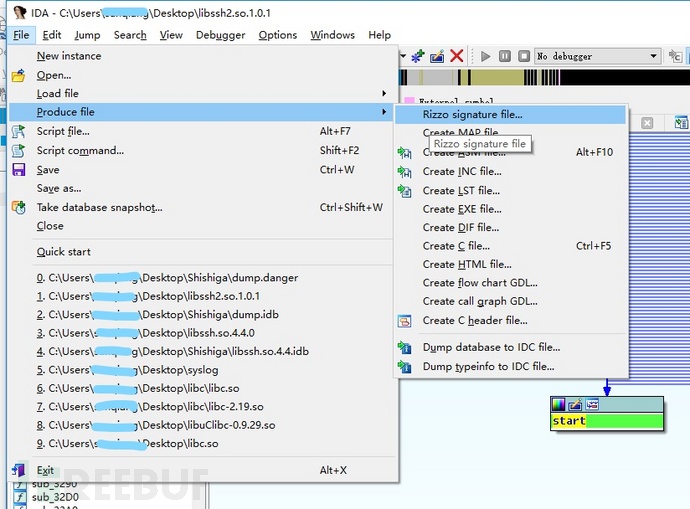690x509 pixels.
Task: Expand the Produce file submenu arrow
Action: pyautogui.click(x=384, y=112)
